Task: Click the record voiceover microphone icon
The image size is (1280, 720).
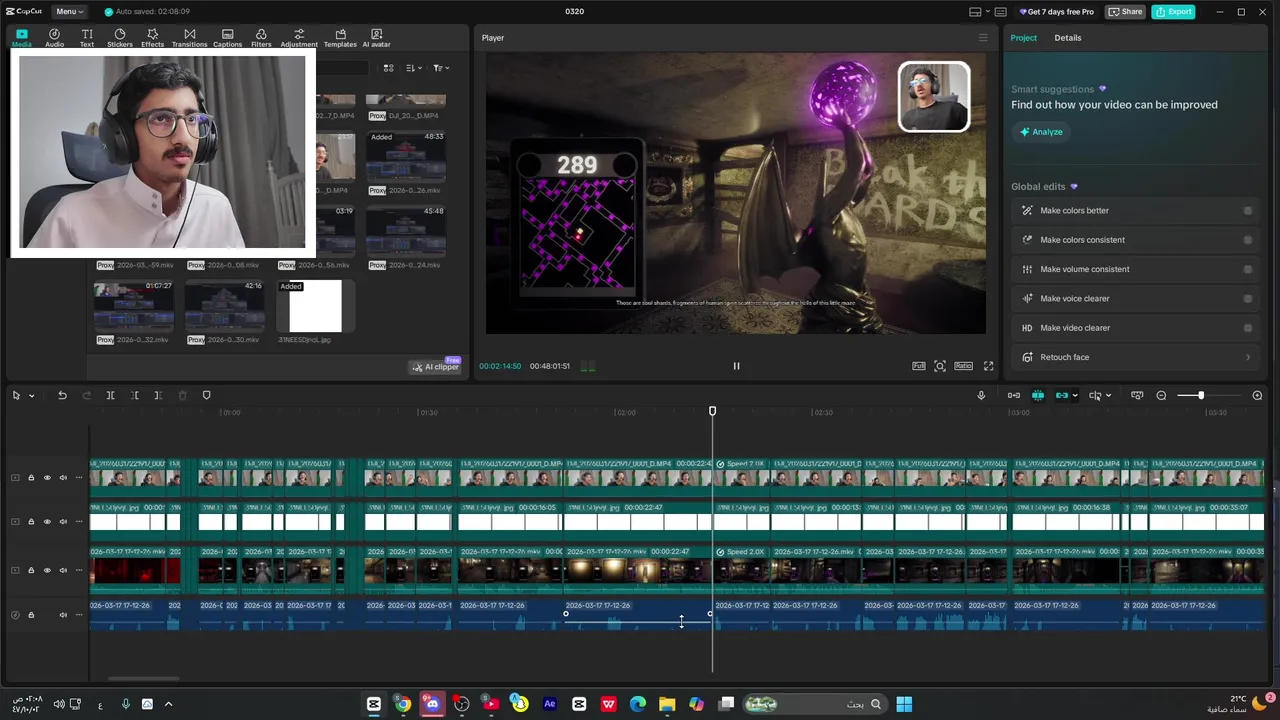Action: [981, 396]
